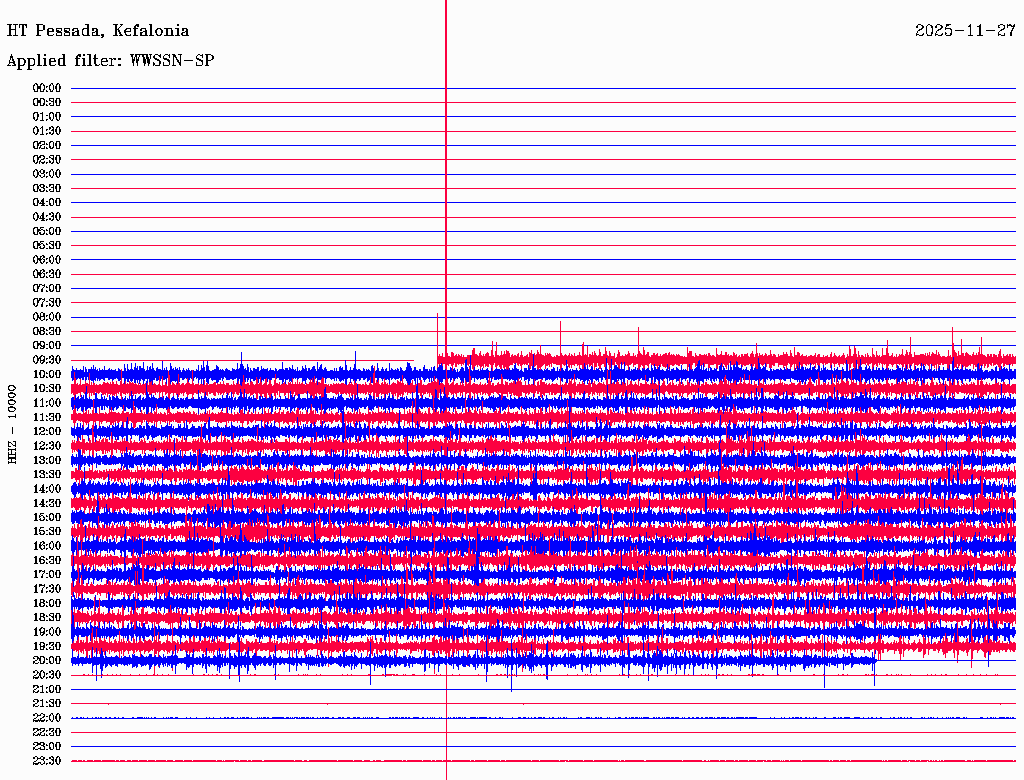Select the 00:00 time label

[x=47, y=88]
